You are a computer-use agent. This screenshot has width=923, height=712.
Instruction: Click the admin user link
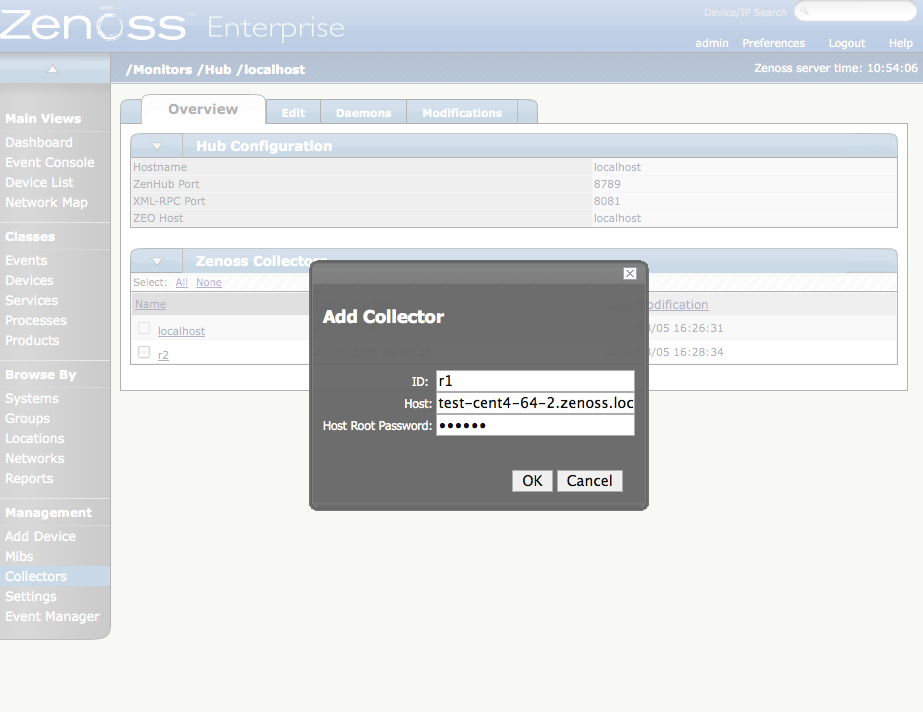click(x=712, y=43)
